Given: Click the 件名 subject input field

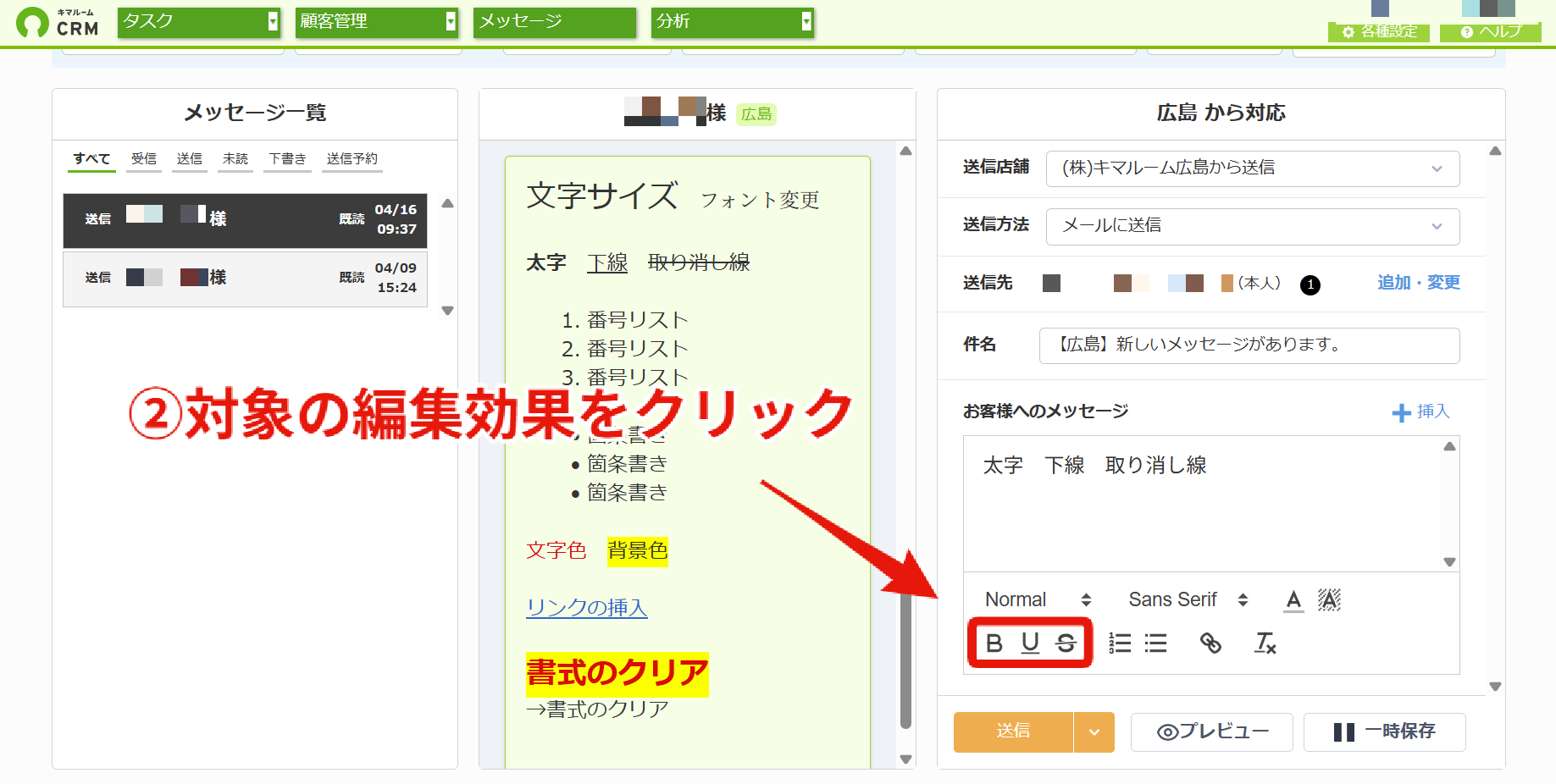Looking at the screenshot, I should pyautogui.click(x=1249, y=345).
